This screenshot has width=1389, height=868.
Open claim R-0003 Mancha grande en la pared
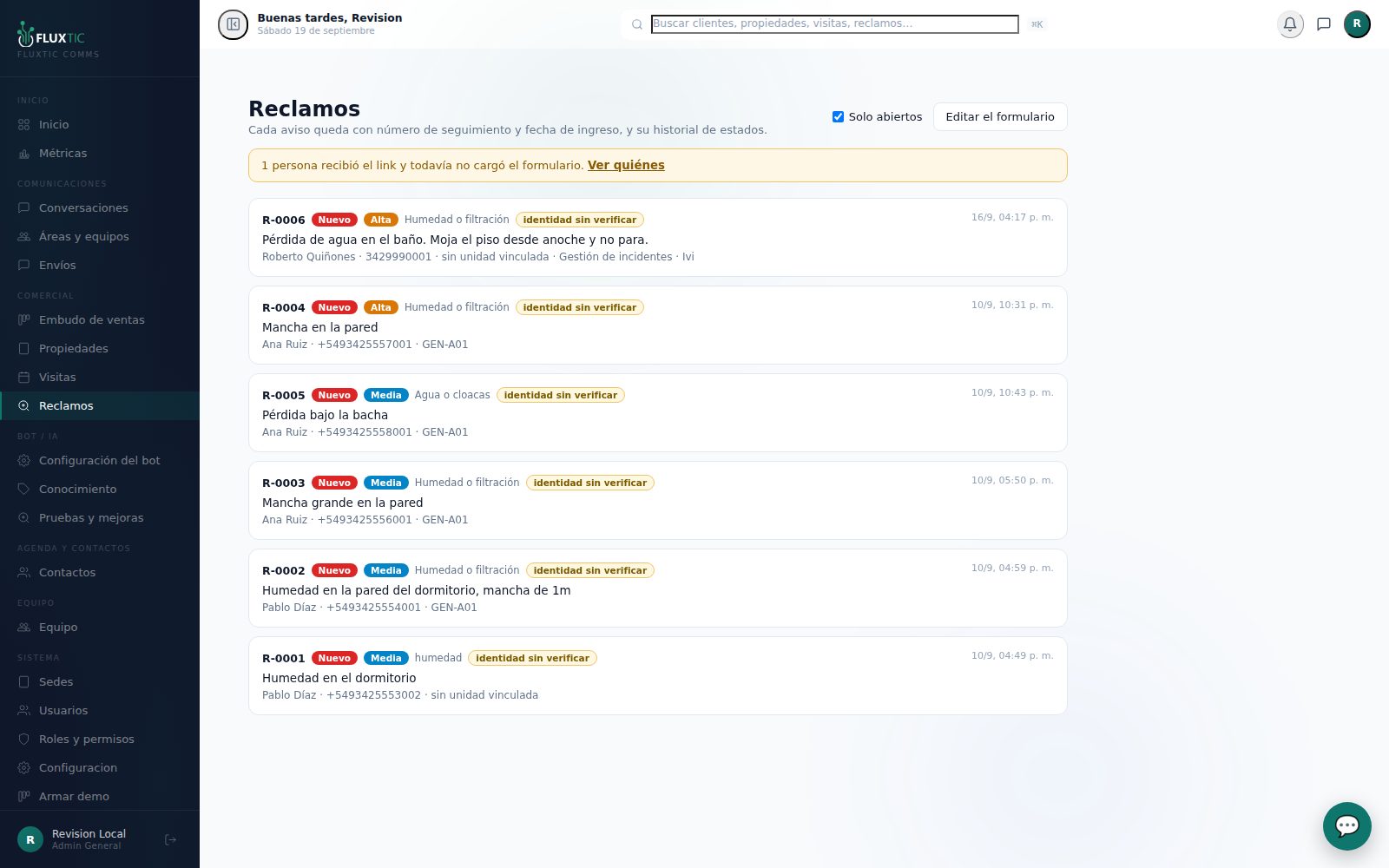point(658,501)
